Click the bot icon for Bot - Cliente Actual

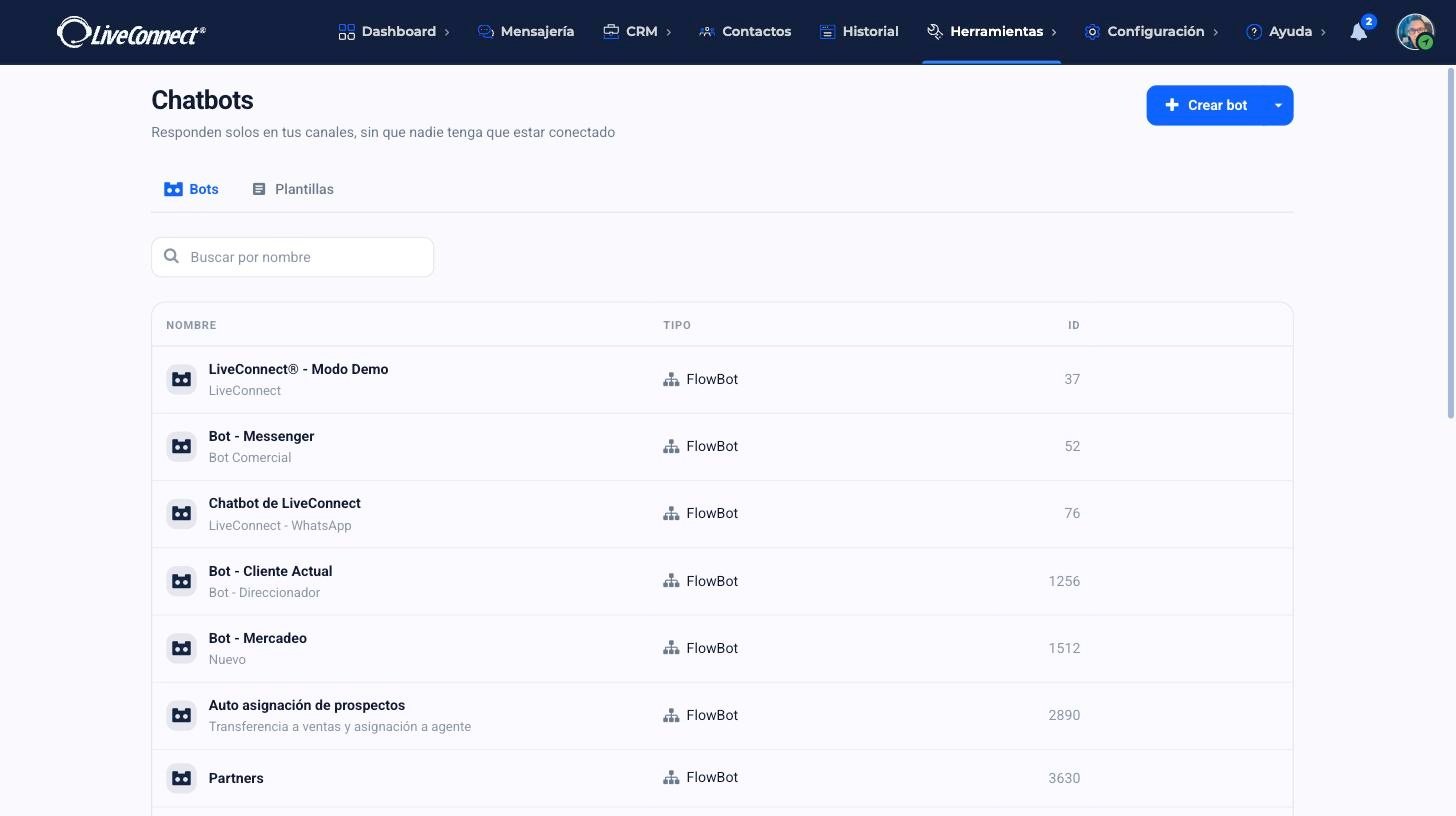[181, 581]
